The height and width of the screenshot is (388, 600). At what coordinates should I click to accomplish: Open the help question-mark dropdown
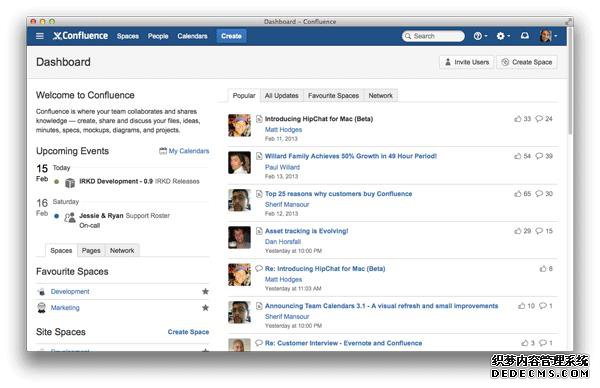(x=480, y=36)
